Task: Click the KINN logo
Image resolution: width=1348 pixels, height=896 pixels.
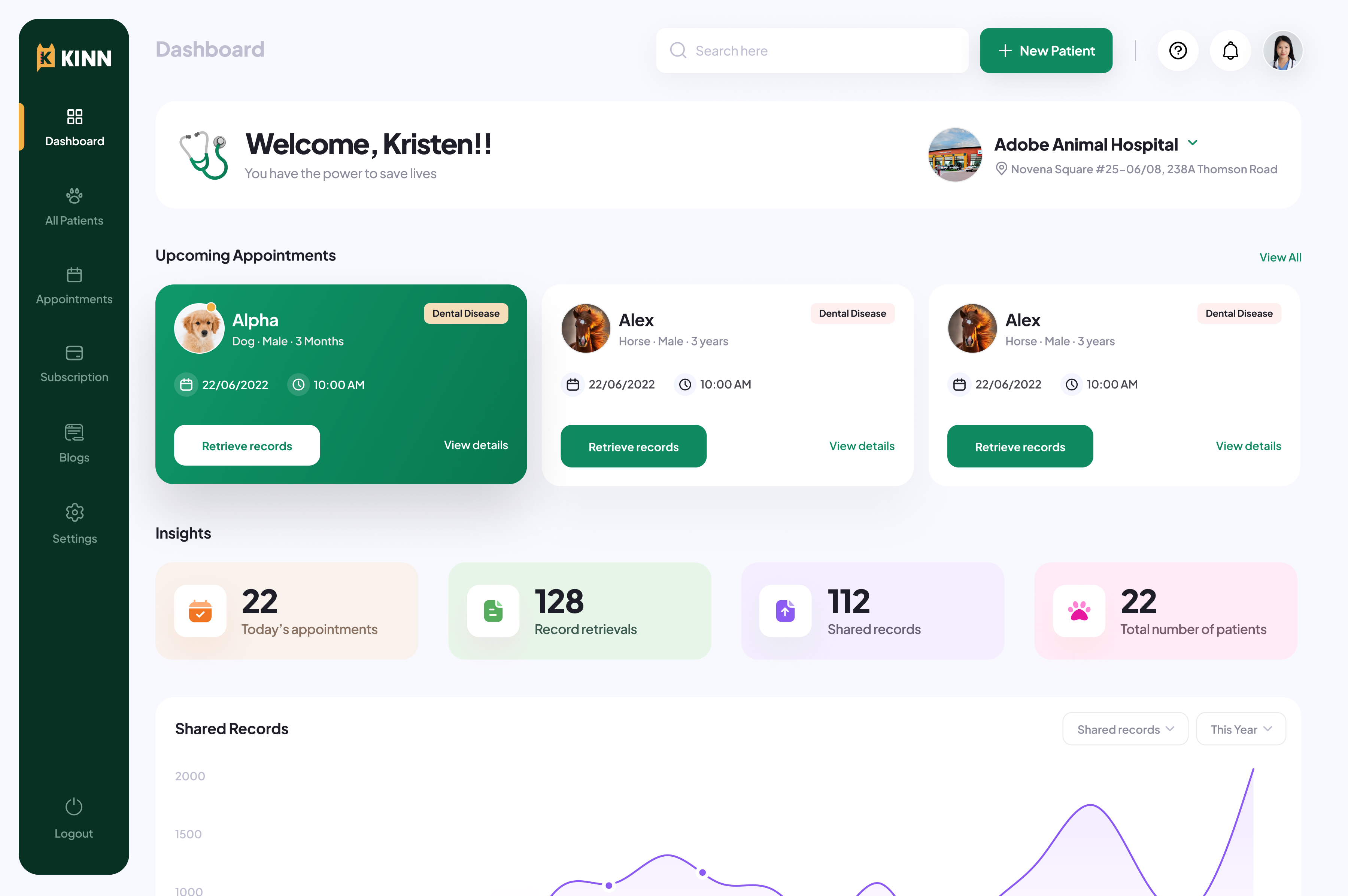Action: 74,57
